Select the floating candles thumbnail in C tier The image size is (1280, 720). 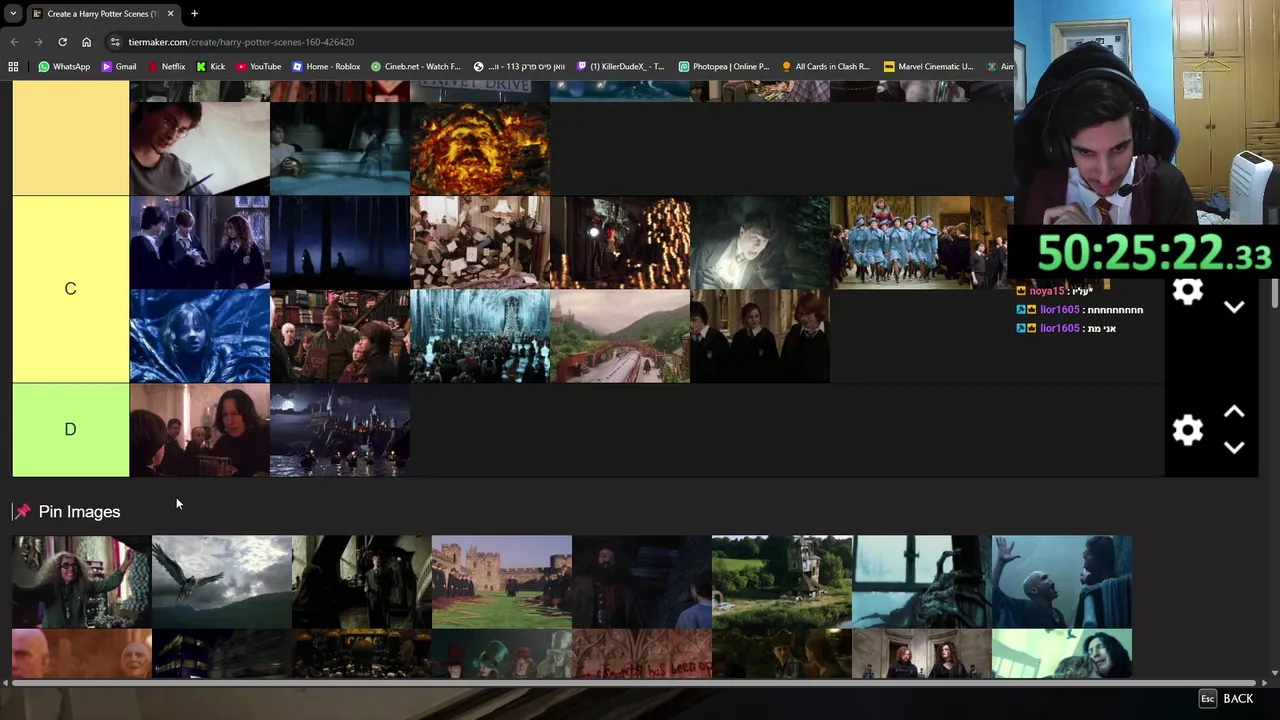point(620,242)
